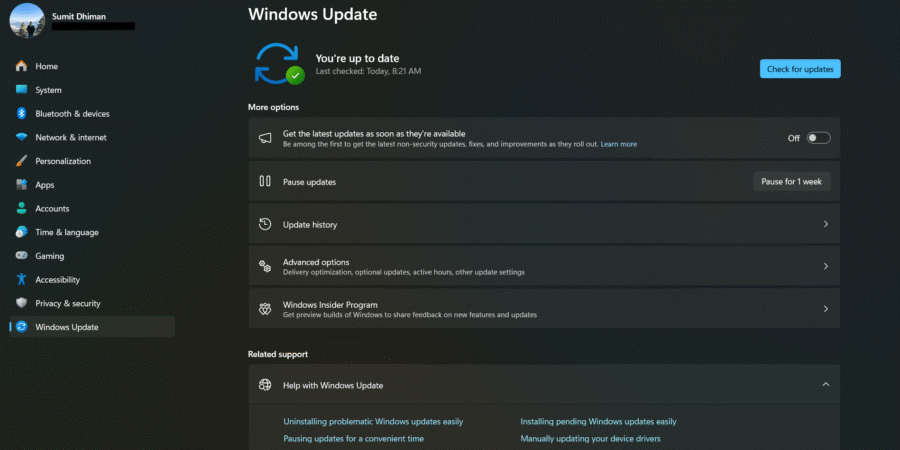Screen dimensions: 900x450
Task: Click the Help with Windows Update title
Action: 333,385
